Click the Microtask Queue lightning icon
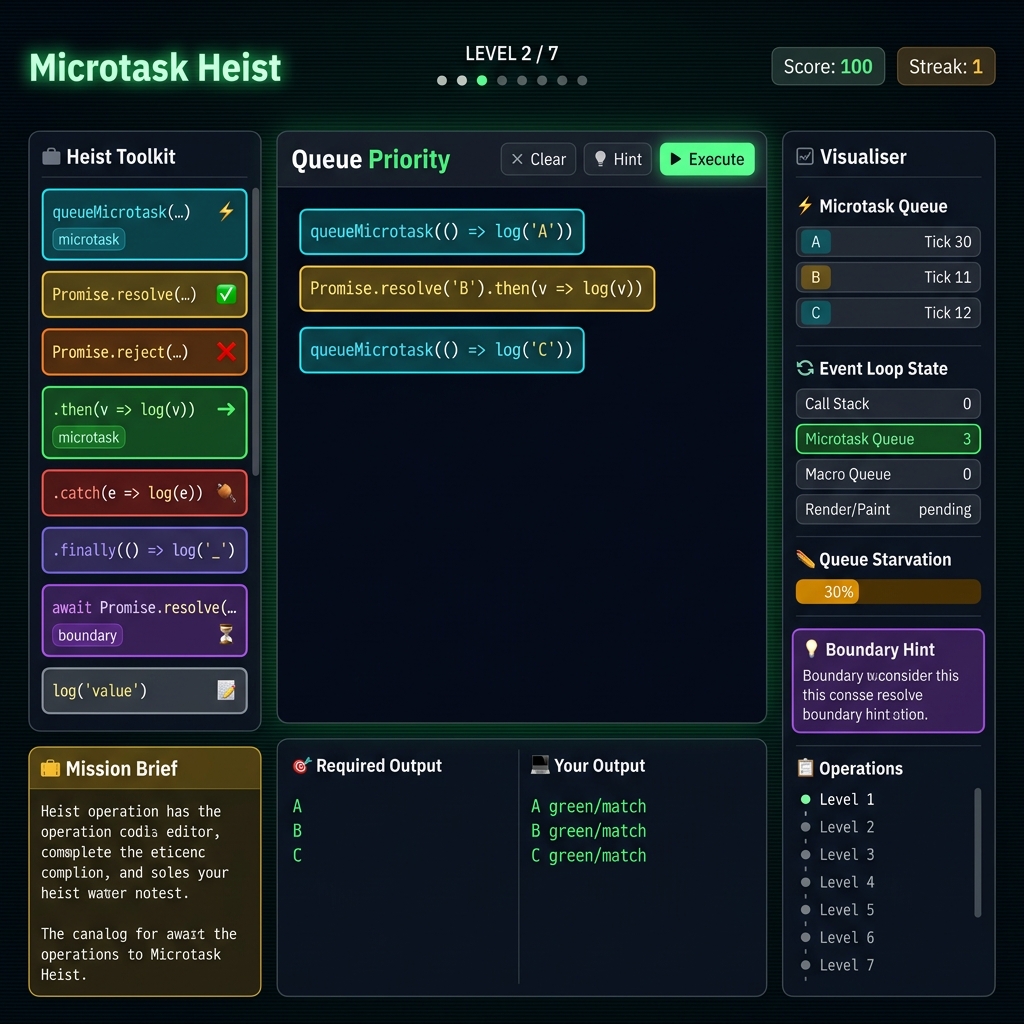This screenshot has height=1024, width=1024. point(805,206)
